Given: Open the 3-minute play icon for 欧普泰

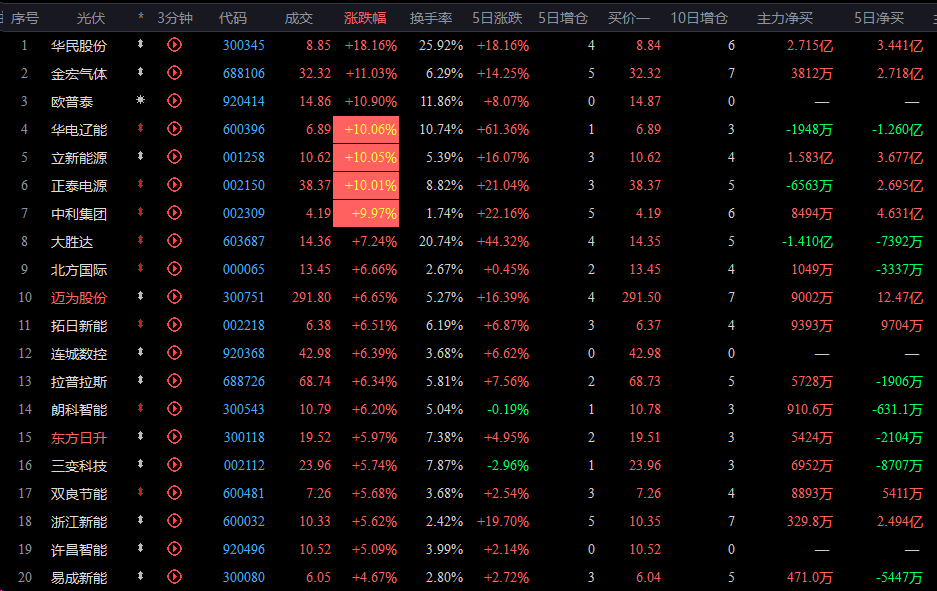Looking at the screenshot, I should click(175, 101).
